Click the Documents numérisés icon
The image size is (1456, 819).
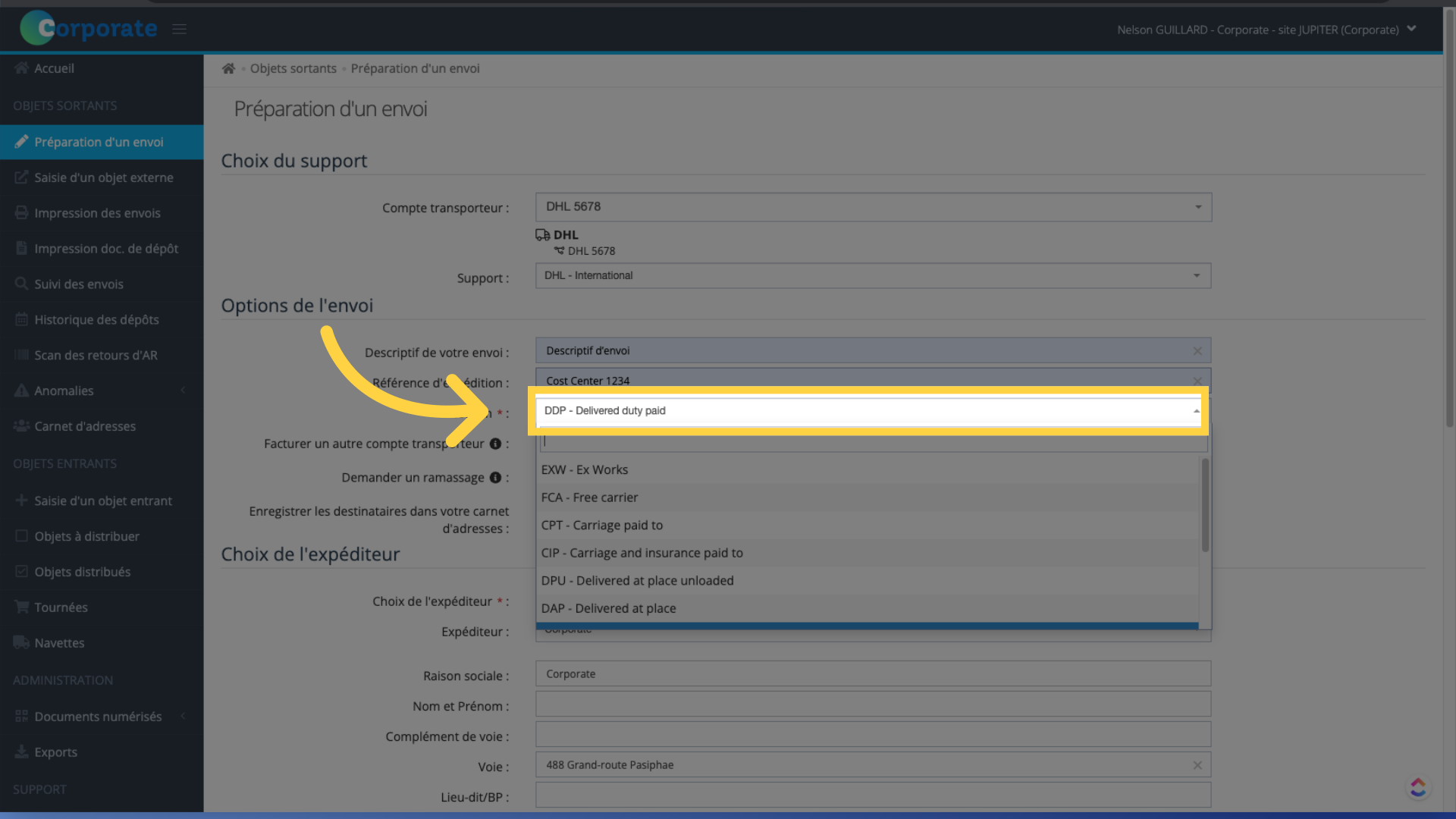[x=21, y=716]
